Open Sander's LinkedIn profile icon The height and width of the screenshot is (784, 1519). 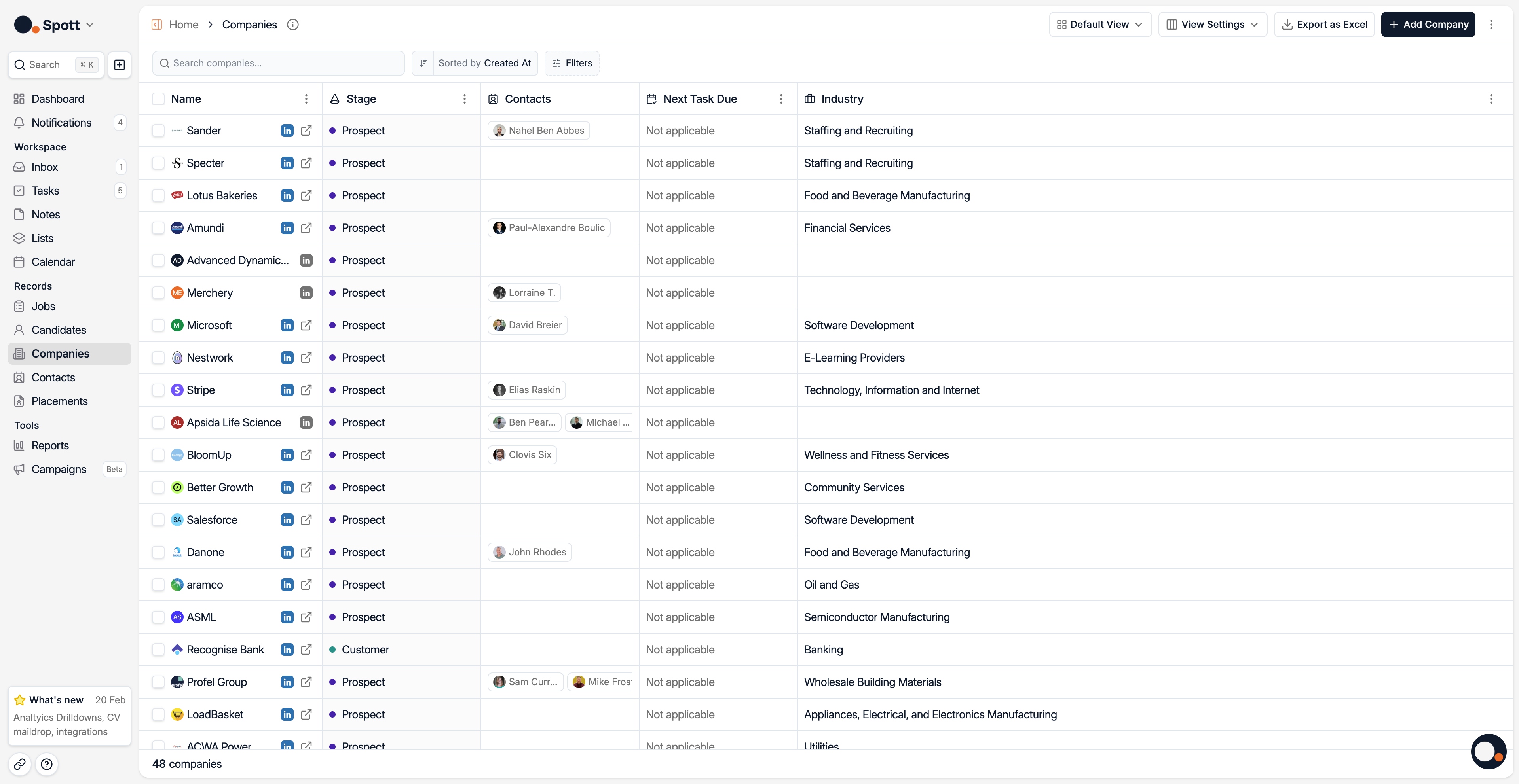point(287,131)
